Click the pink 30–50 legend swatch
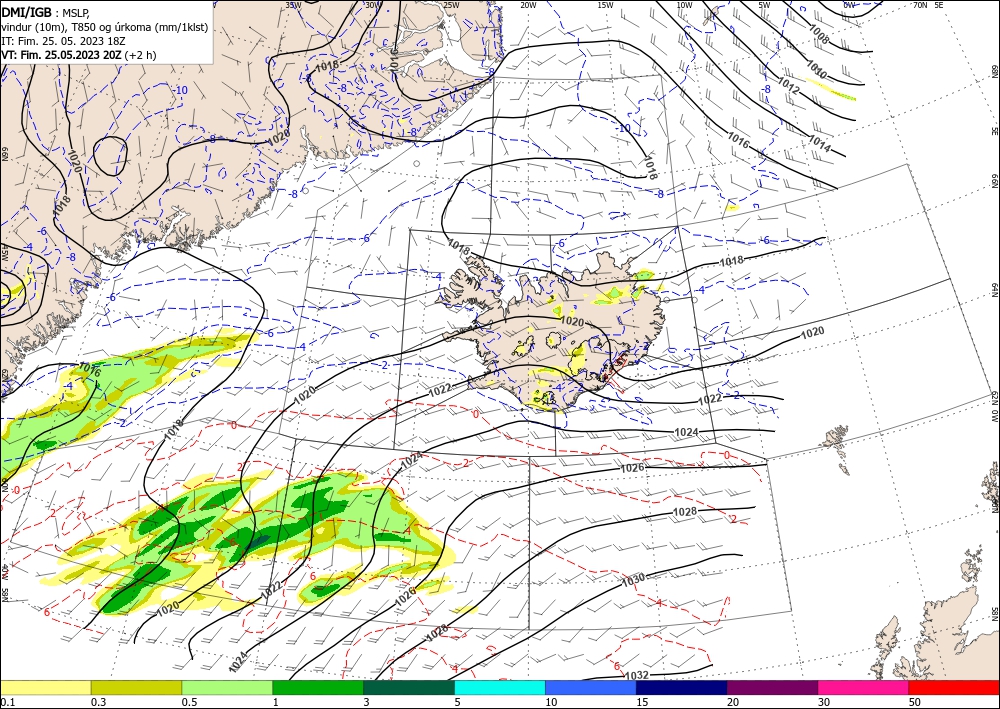Image resolution: width=1000 pixels, height=709 pixels. point(864,687)
